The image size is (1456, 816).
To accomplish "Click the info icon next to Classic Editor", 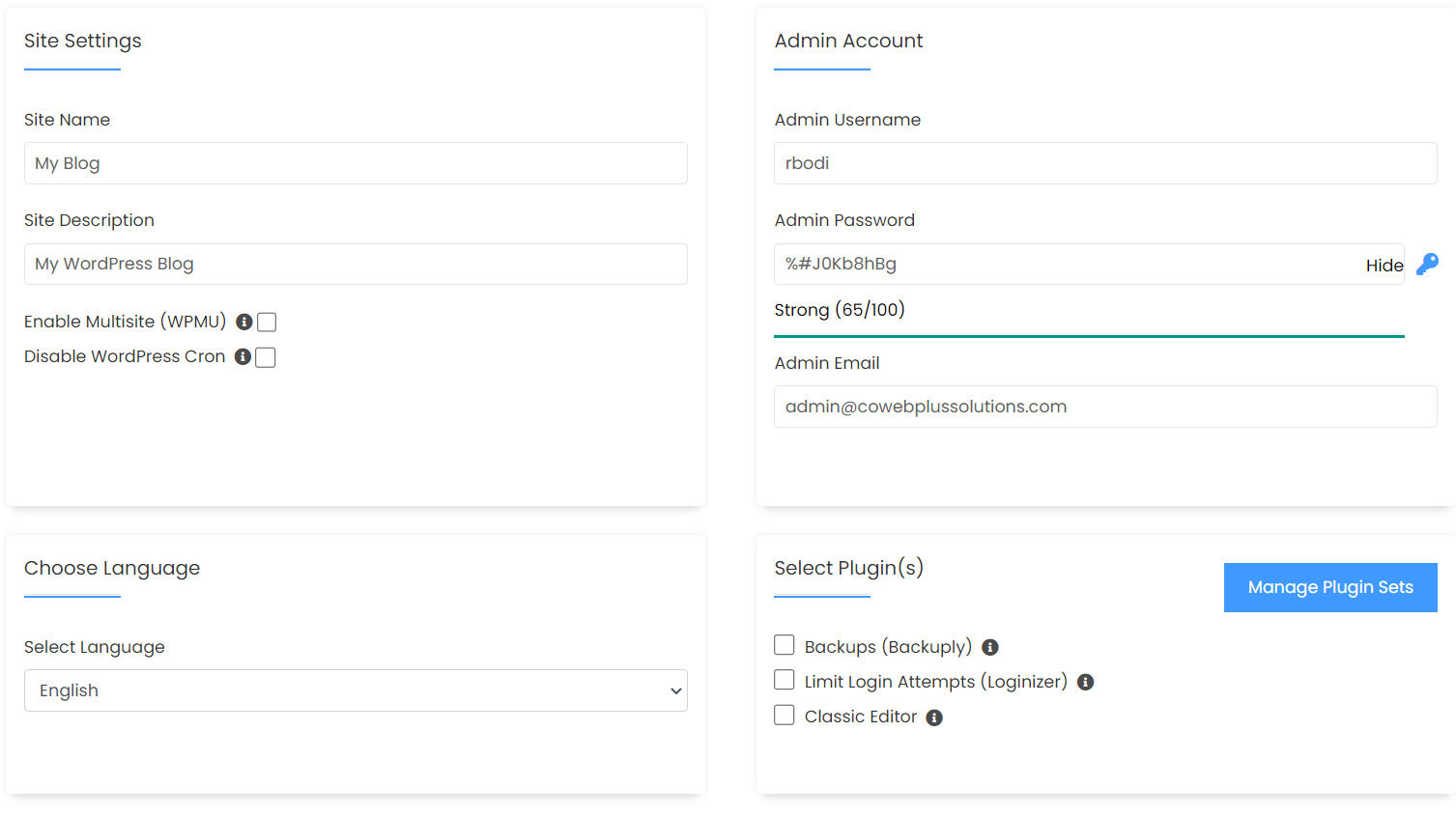I will (x=934, y=718).
